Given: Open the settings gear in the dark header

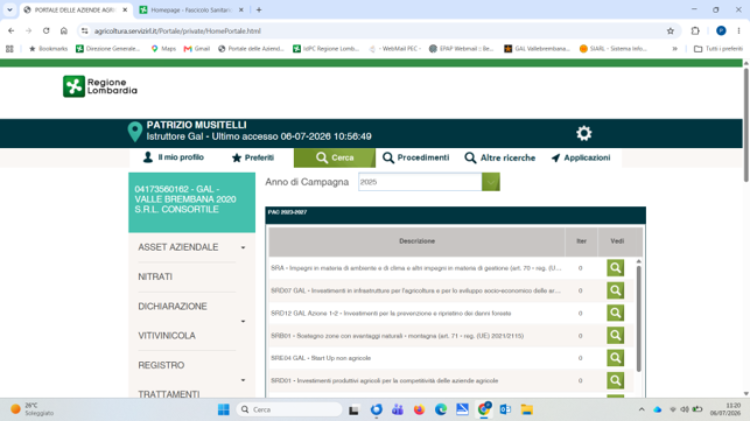Looking at the screenshot, I should pos(584,133).
